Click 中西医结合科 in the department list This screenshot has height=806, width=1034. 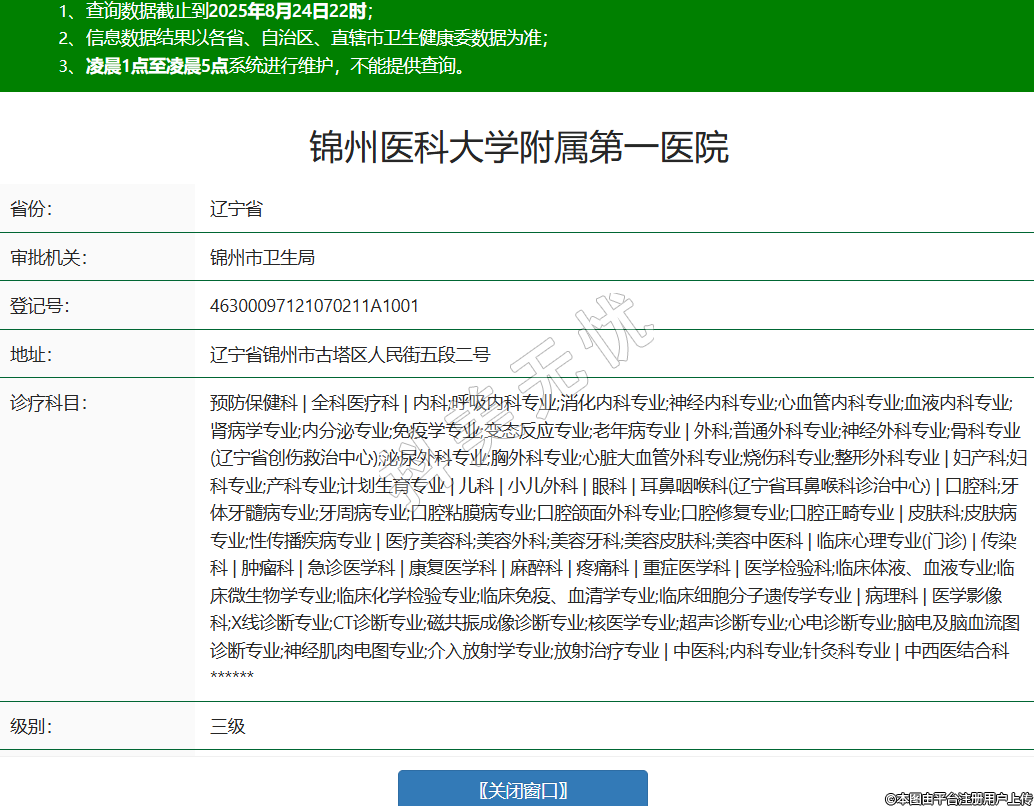[956, 651]
